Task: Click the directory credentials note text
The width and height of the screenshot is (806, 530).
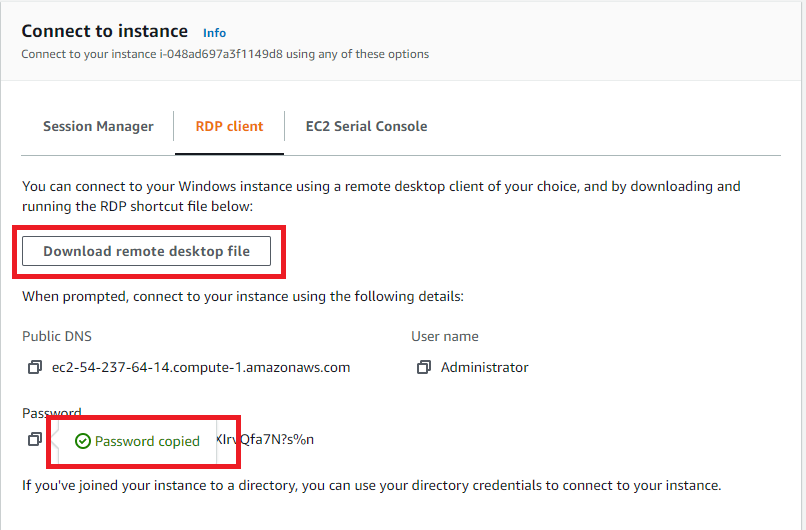Action: click(x=371, y=485)
